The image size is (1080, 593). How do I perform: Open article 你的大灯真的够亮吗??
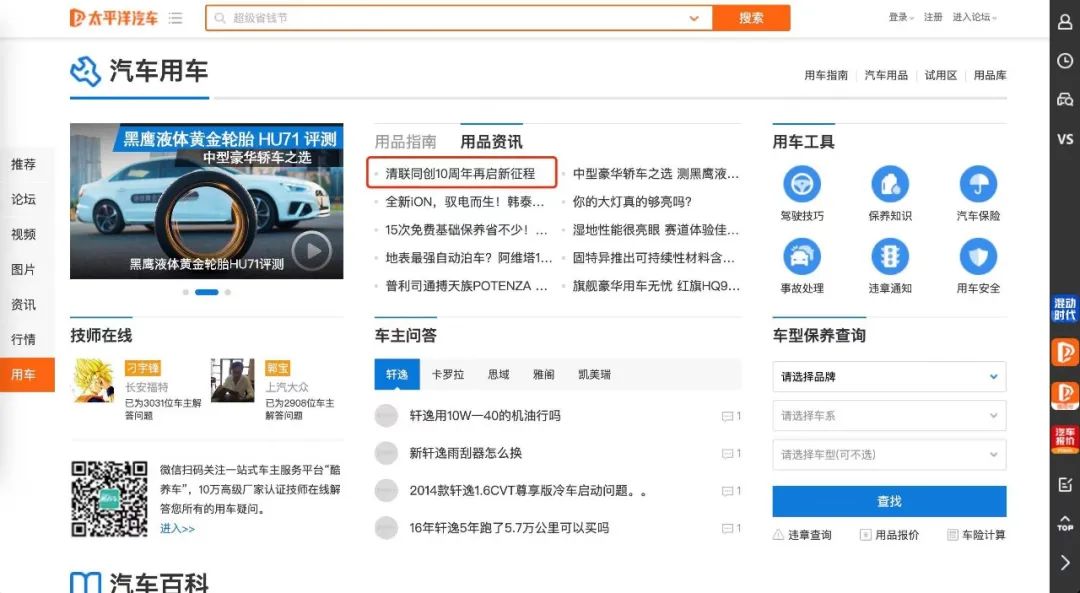pyautogui.click(x=632, y=202)
